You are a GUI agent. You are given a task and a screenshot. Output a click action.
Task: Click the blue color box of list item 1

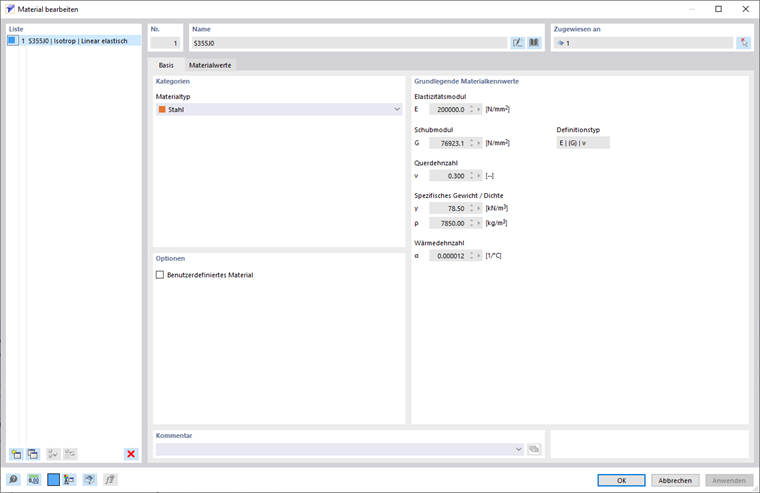click(13, 41)
